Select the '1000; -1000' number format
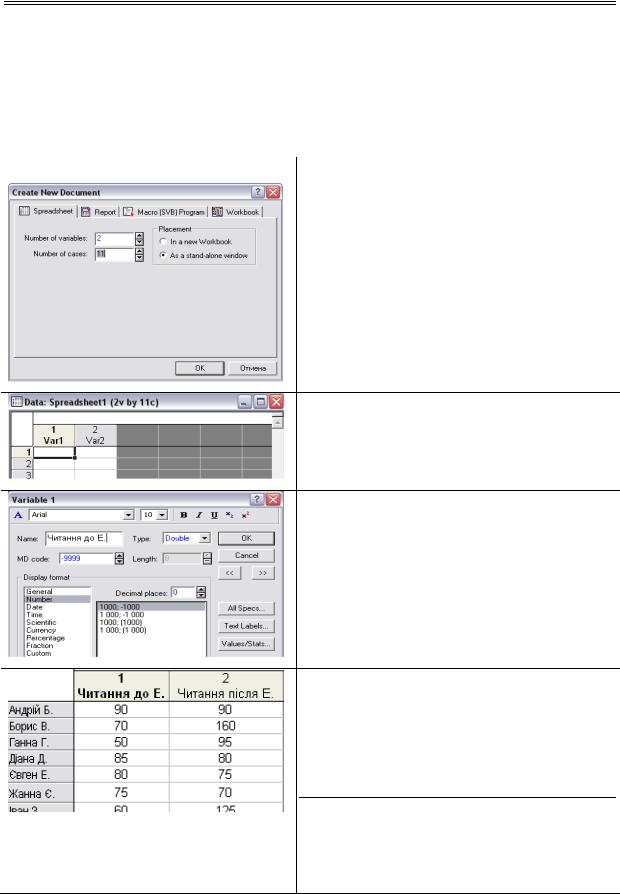 pos(151,607)
